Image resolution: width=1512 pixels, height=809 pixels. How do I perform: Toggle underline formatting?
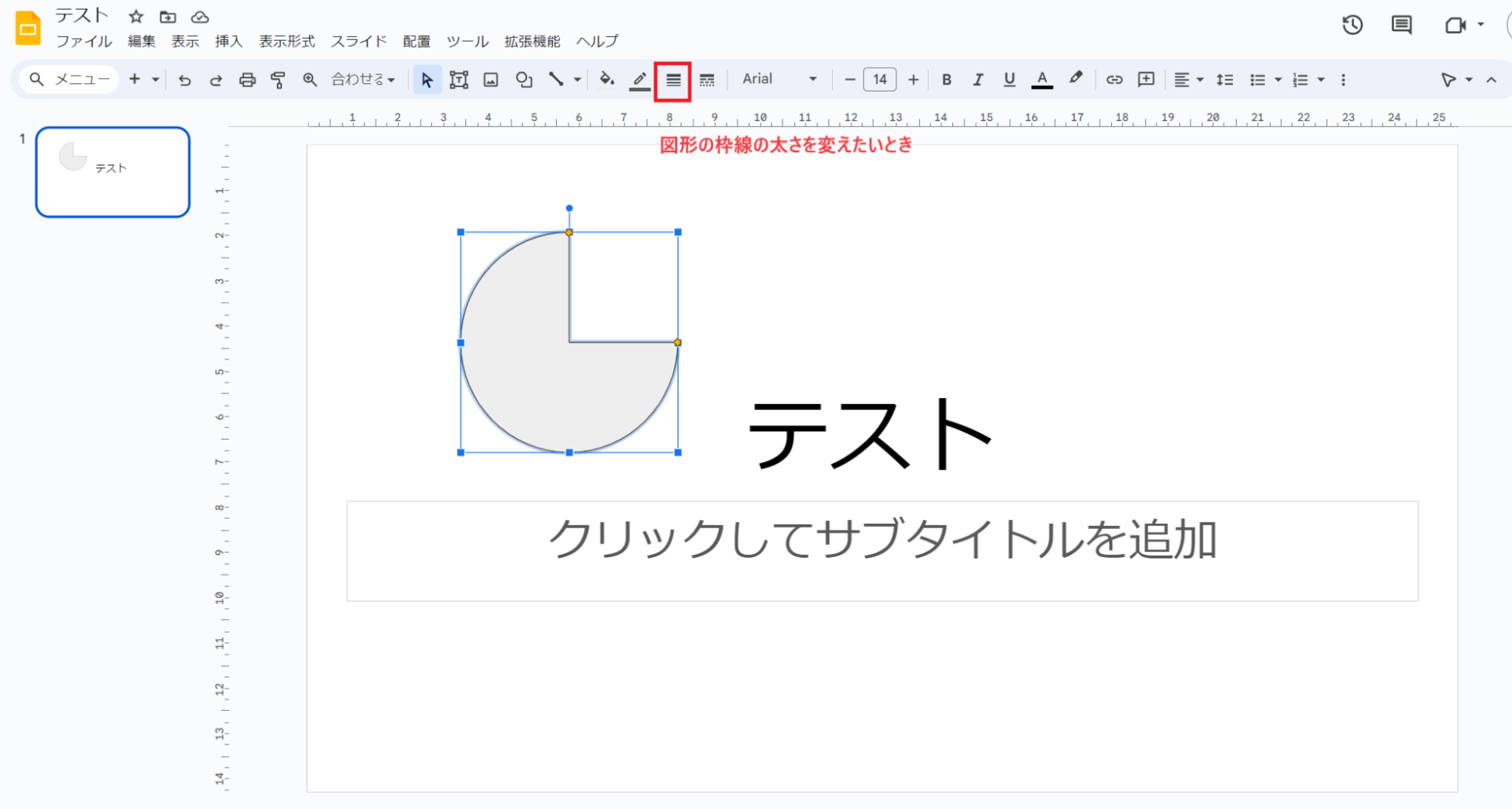1009,79
